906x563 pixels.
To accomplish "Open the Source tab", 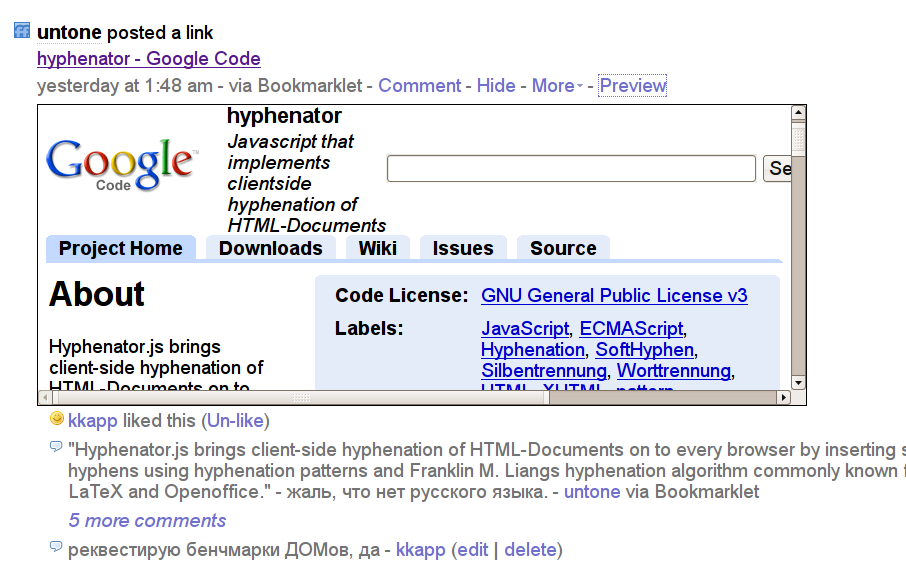I will coord(563,249).
